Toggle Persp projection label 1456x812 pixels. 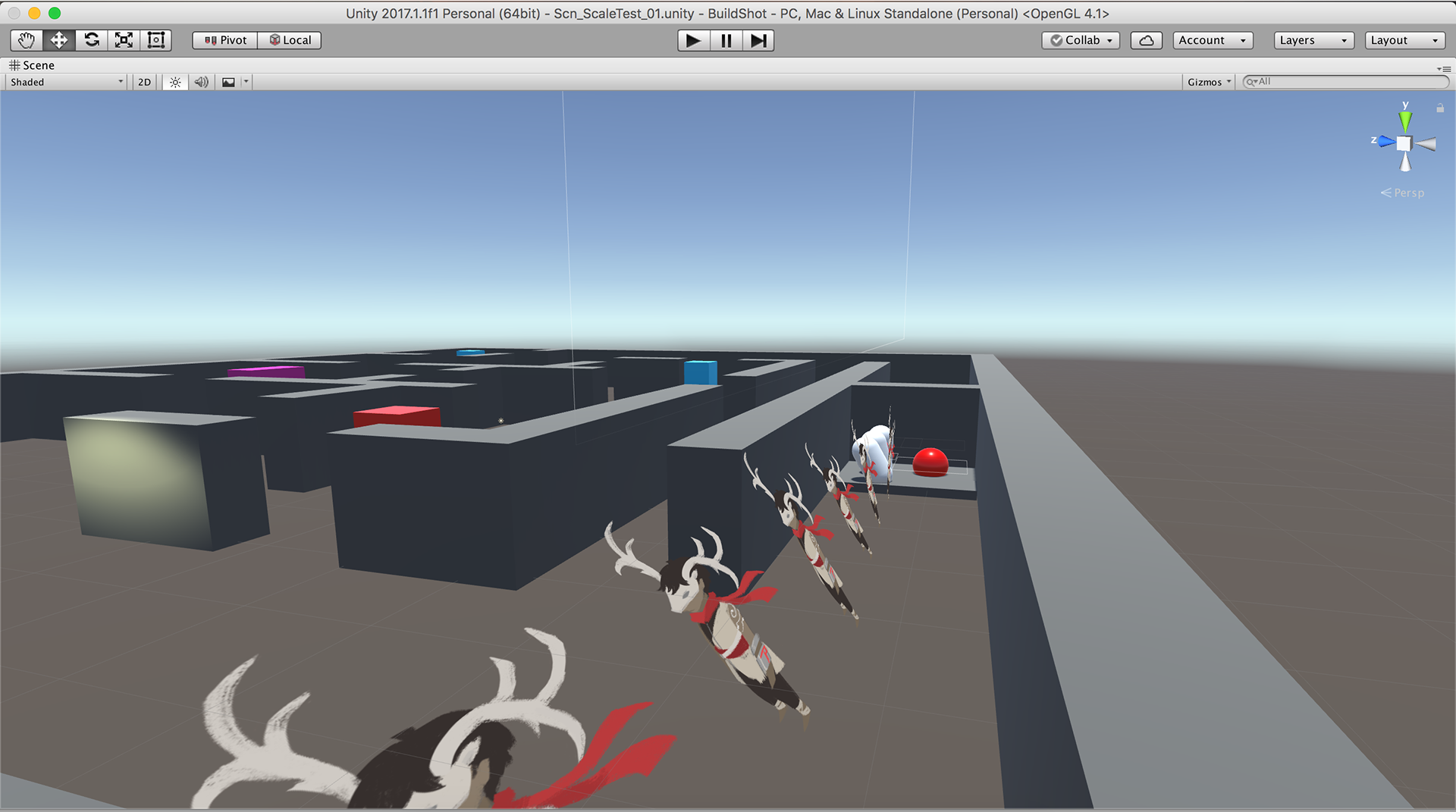1402,193
